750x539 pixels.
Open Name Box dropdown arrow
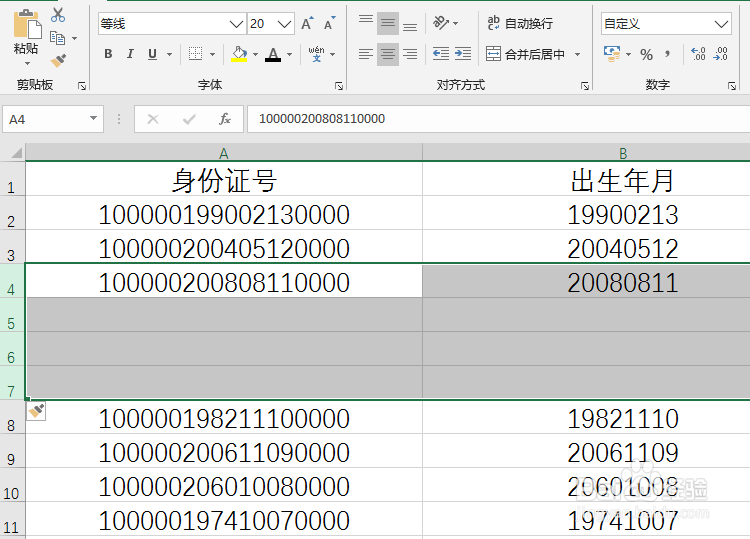pos(93,119)
